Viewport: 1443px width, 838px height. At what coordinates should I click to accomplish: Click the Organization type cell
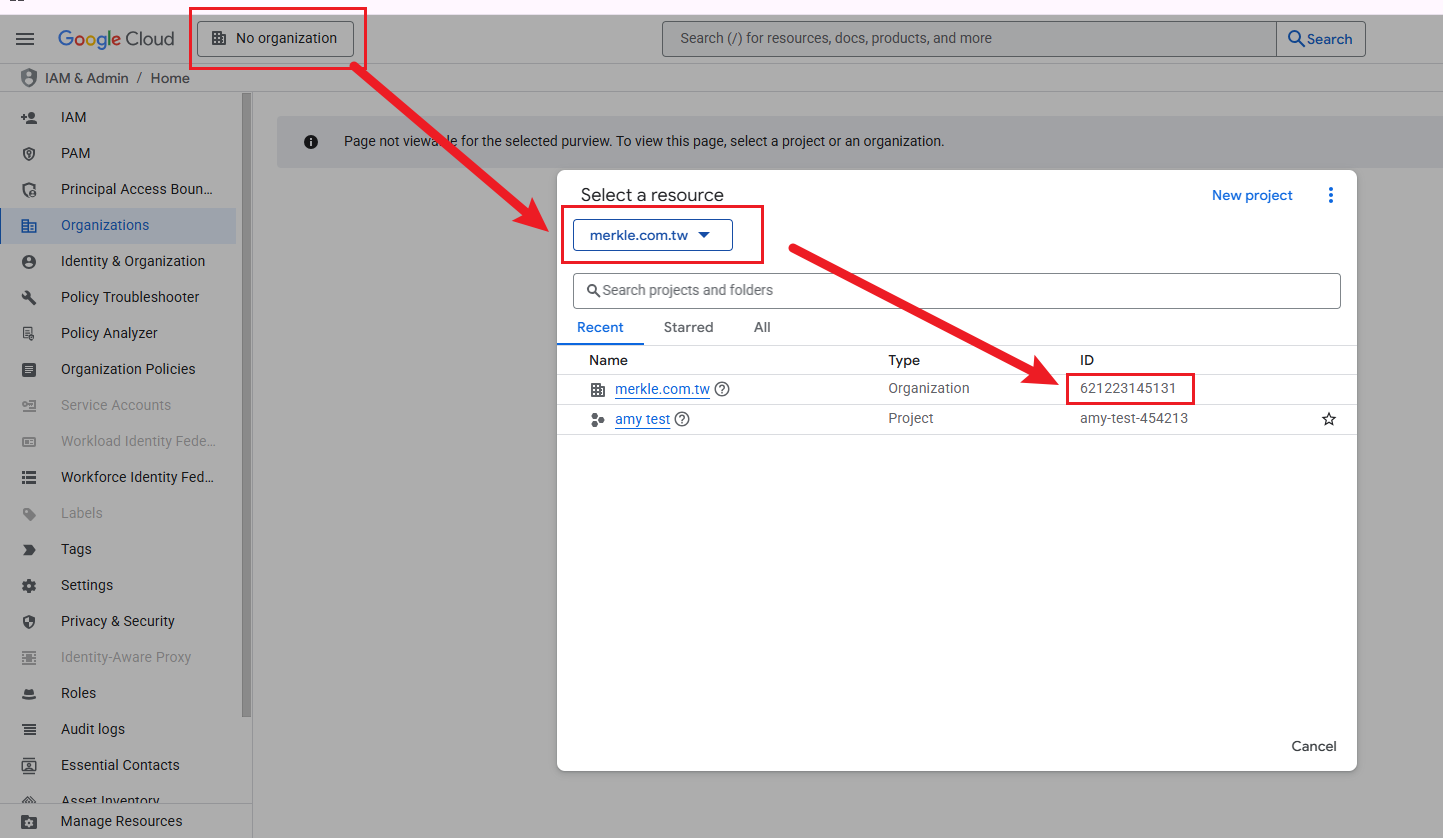pyautogui.click(x=929, y=388)
